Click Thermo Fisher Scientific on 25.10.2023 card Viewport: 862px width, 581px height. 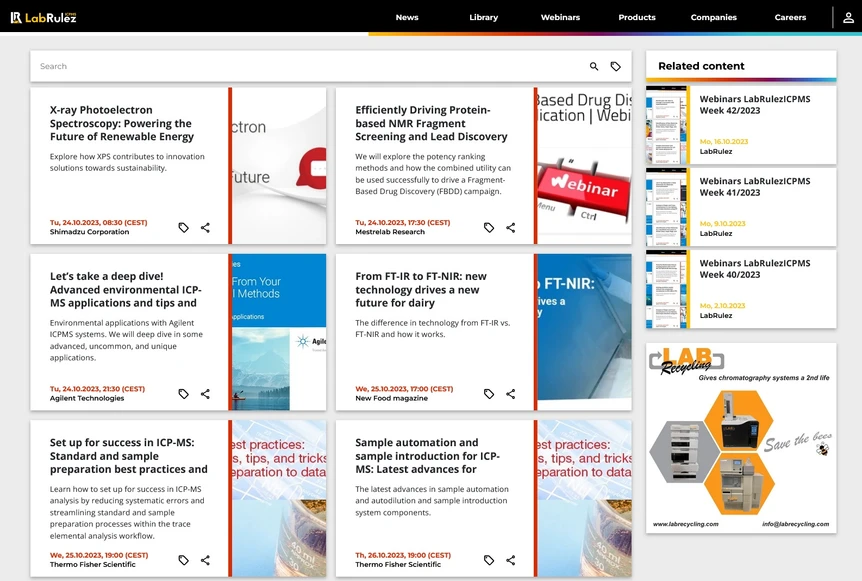tap(92, 565)
